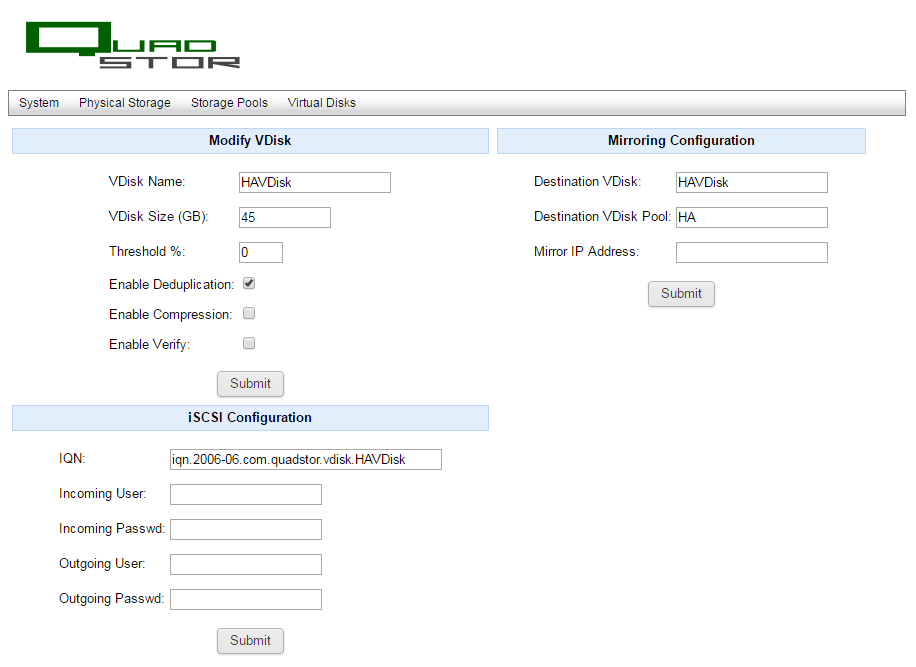Open the Physical Storage menu
The image size is (916, 667).
pos(124,103)
